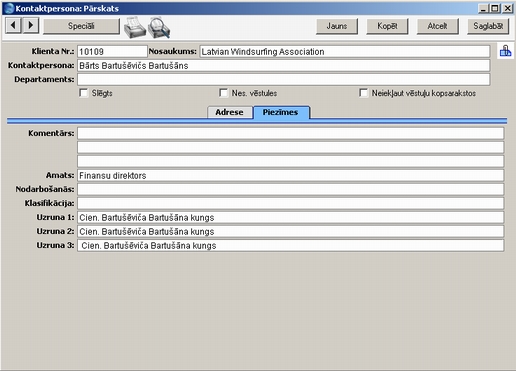Tick the Slēgts checkbox
Screen dimensions: 516x371
coord(83,93)
